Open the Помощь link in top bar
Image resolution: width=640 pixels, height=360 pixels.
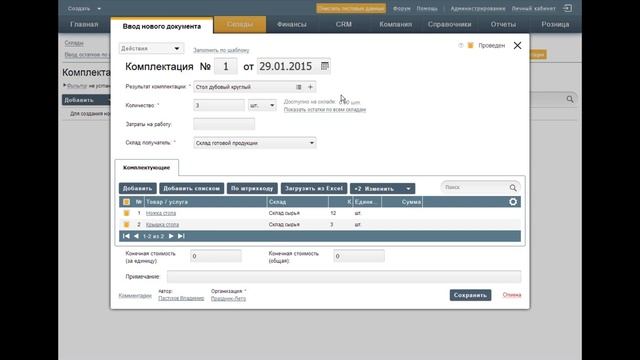pos(427,8)
